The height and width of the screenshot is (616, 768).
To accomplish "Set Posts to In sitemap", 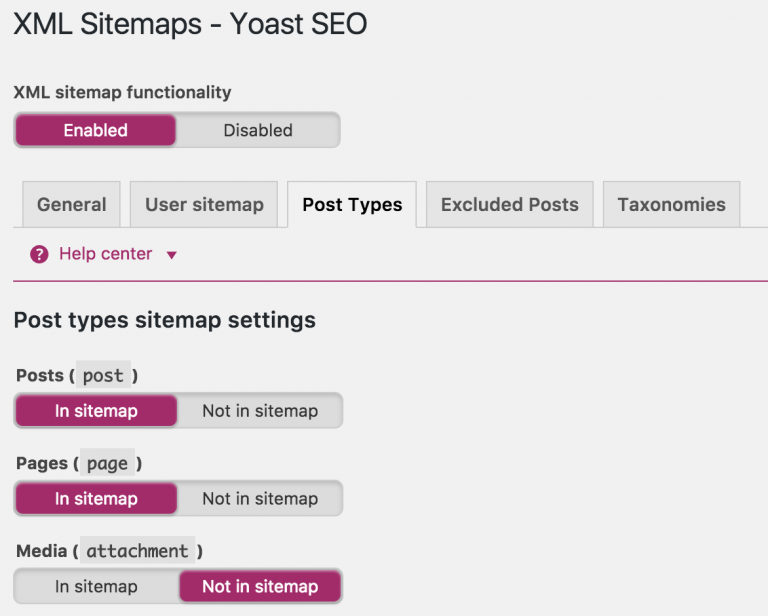I will tap(96, 411).
